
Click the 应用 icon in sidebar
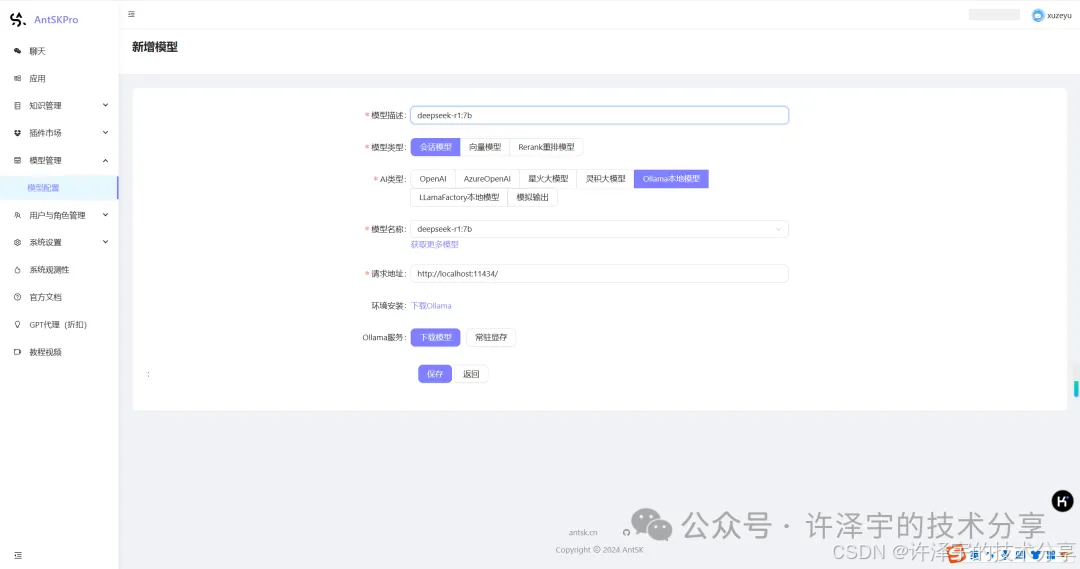tap(17, 79)
